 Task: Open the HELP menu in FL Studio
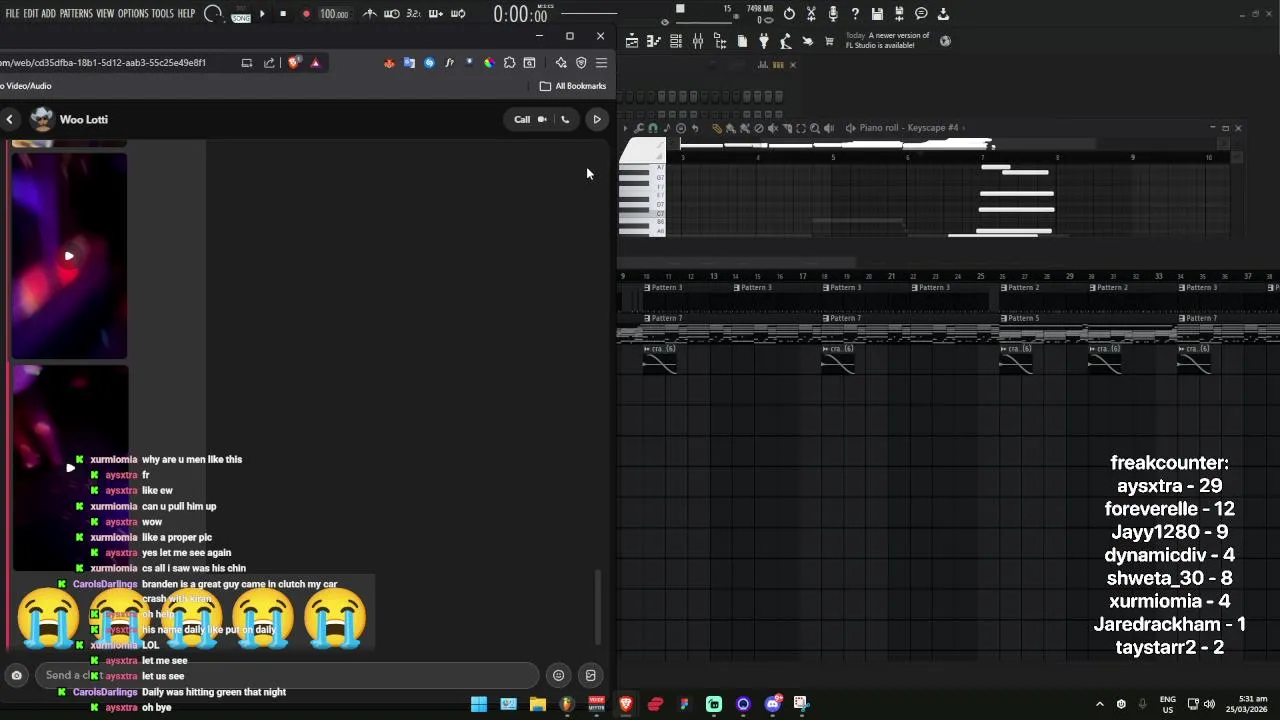click(186, 14)
